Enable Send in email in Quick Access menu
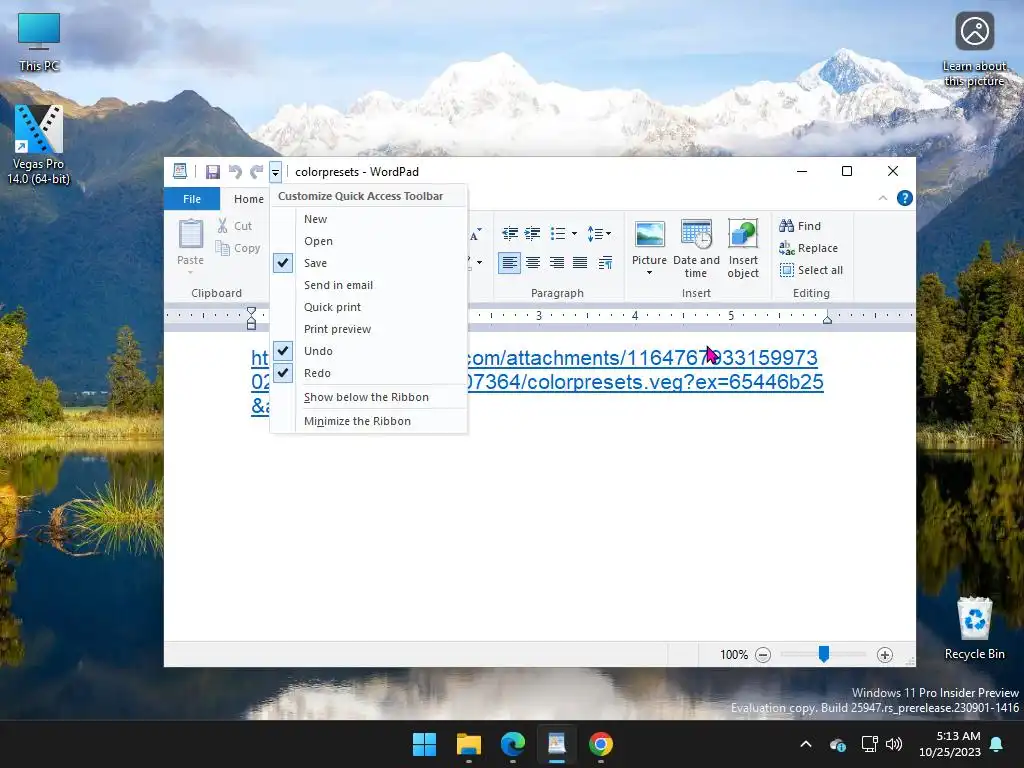Viewport: 1024px width, 768px height. tap(369, 285)
